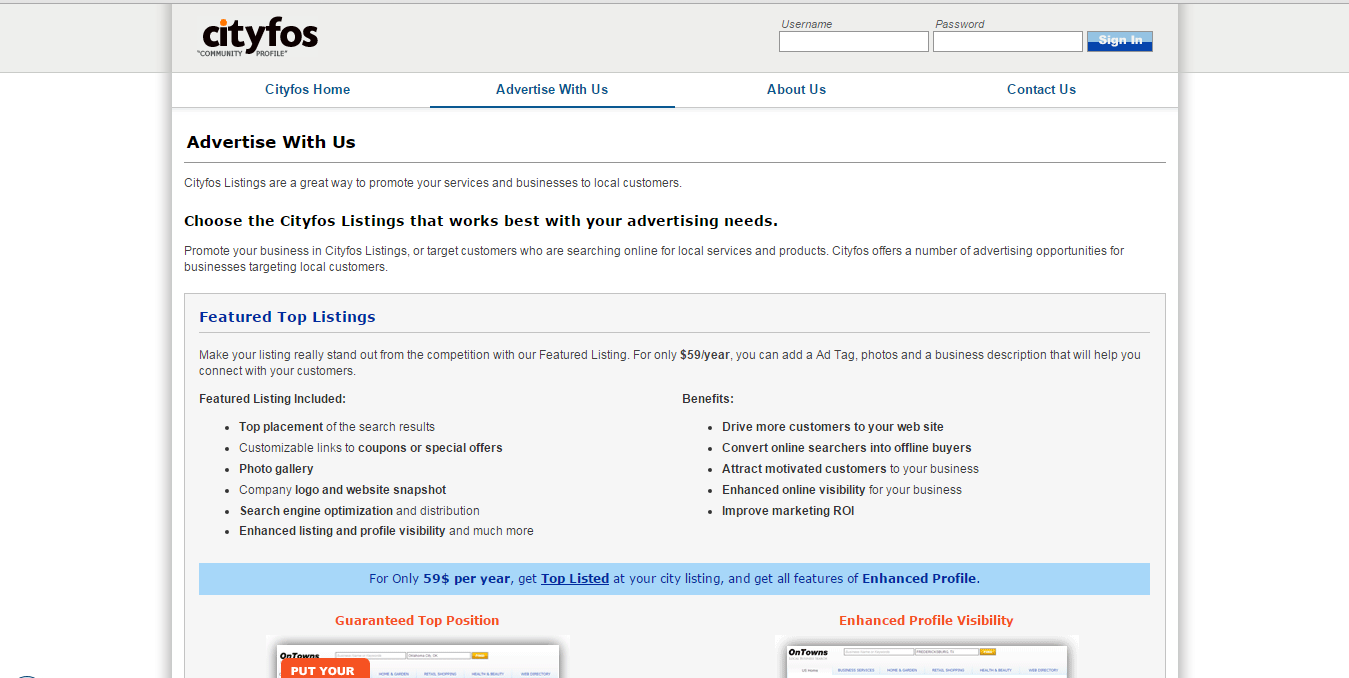Click the 'Company logo and website snapshot' item
This screenshot has height=678, width=1349.
coord(343,490)
